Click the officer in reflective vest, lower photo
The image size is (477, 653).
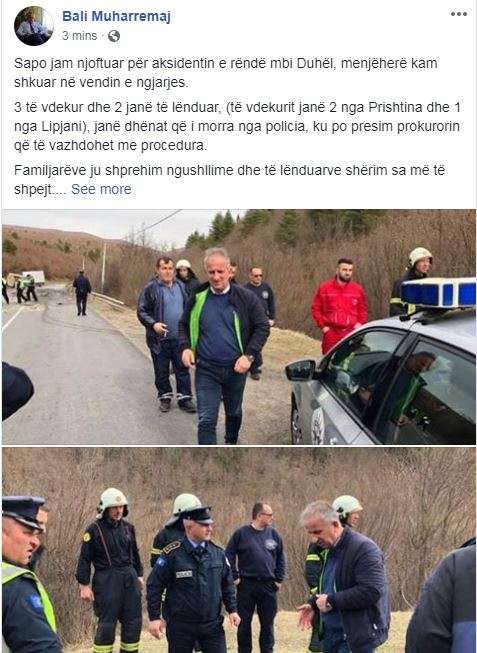[26, 575]
